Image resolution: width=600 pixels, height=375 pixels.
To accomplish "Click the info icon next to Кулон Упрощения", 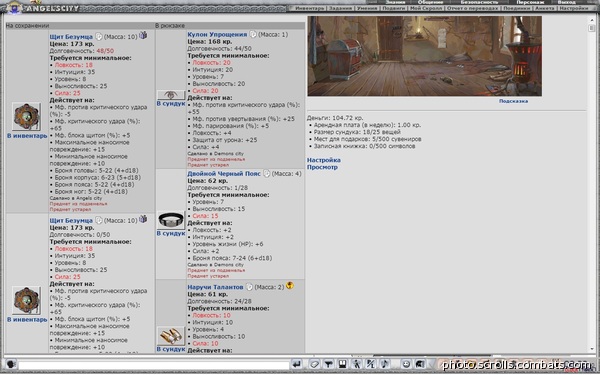I will (x=253, y=34).
